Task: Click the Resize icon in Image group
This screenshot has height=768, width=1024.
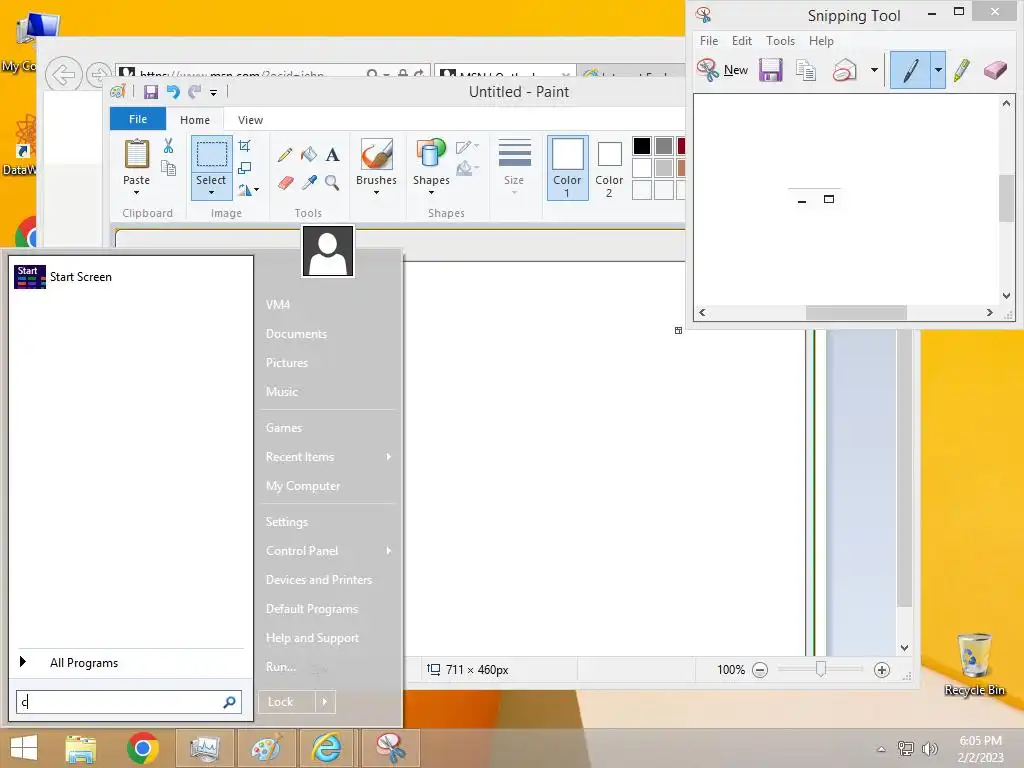Action: click(x=245, y=168)
